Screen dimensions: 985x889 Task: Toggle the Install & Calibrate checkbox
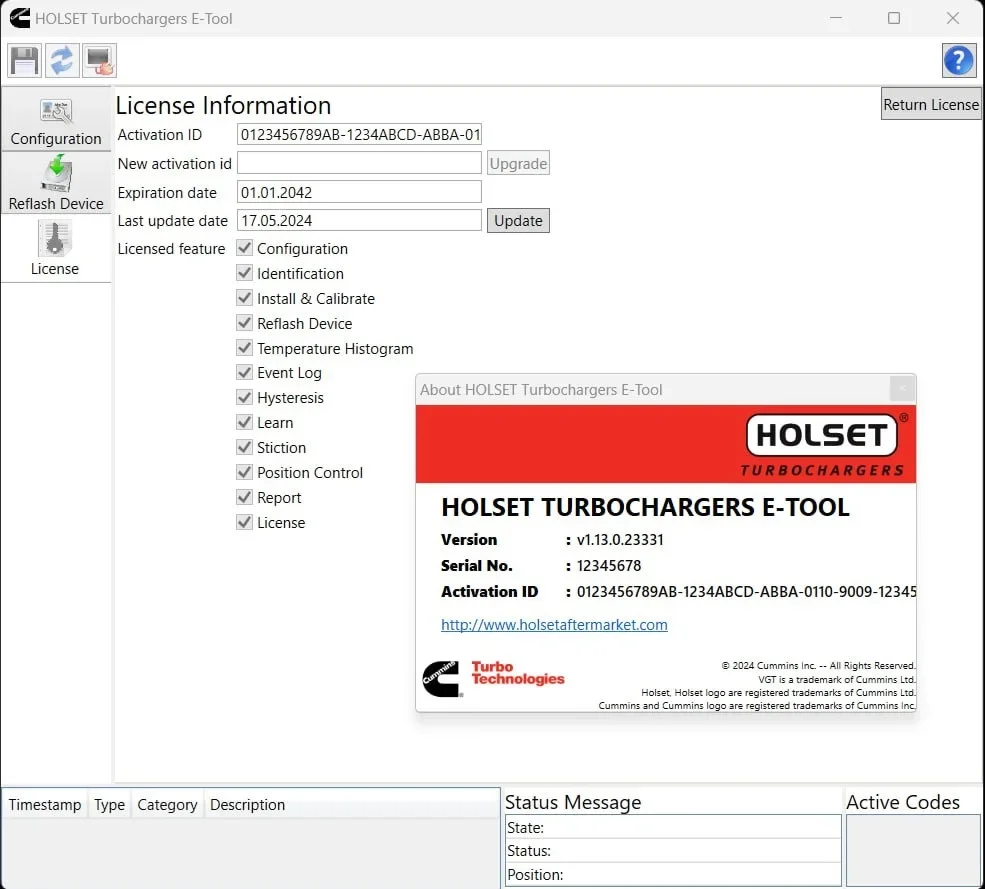(x=244, y=298)
